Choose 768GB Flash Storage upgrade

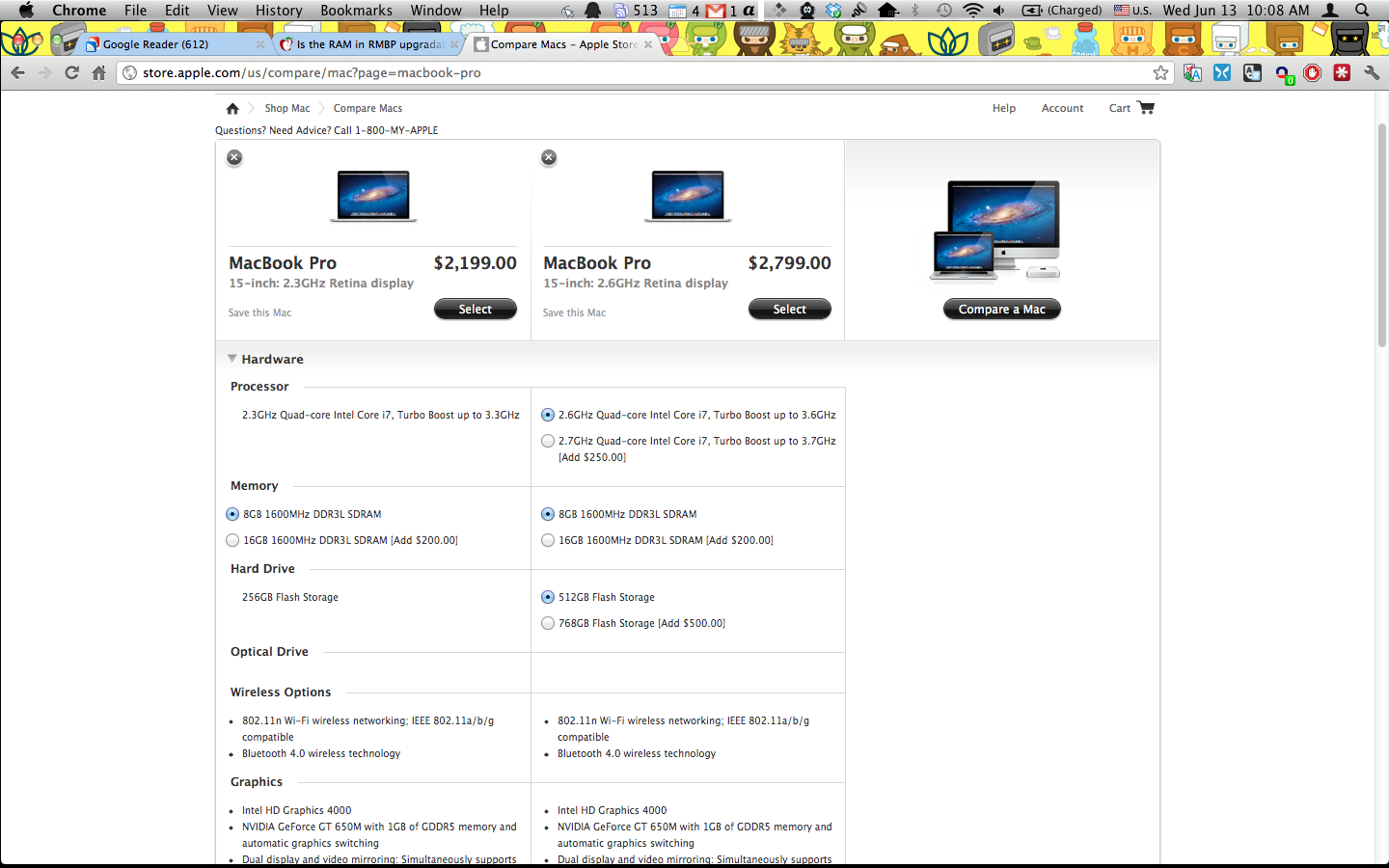[x=548, y=623]
